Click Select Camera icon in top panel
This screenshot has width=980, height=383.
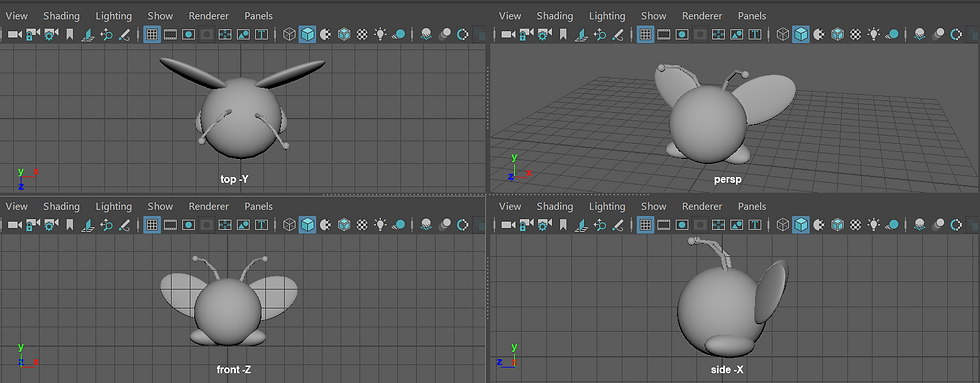14,34
